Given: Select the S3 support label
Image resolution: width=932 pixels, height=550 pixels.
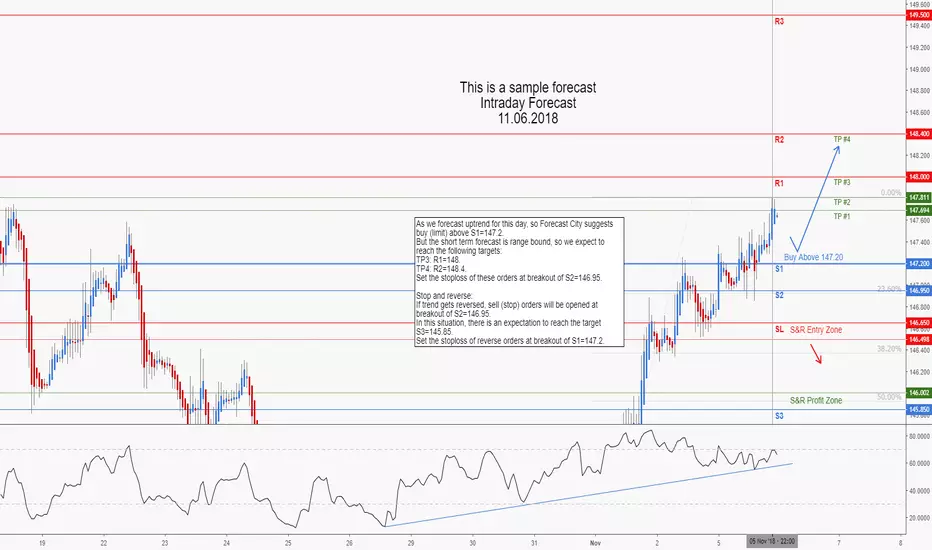Looking at the screenshot, I should 779,416.
